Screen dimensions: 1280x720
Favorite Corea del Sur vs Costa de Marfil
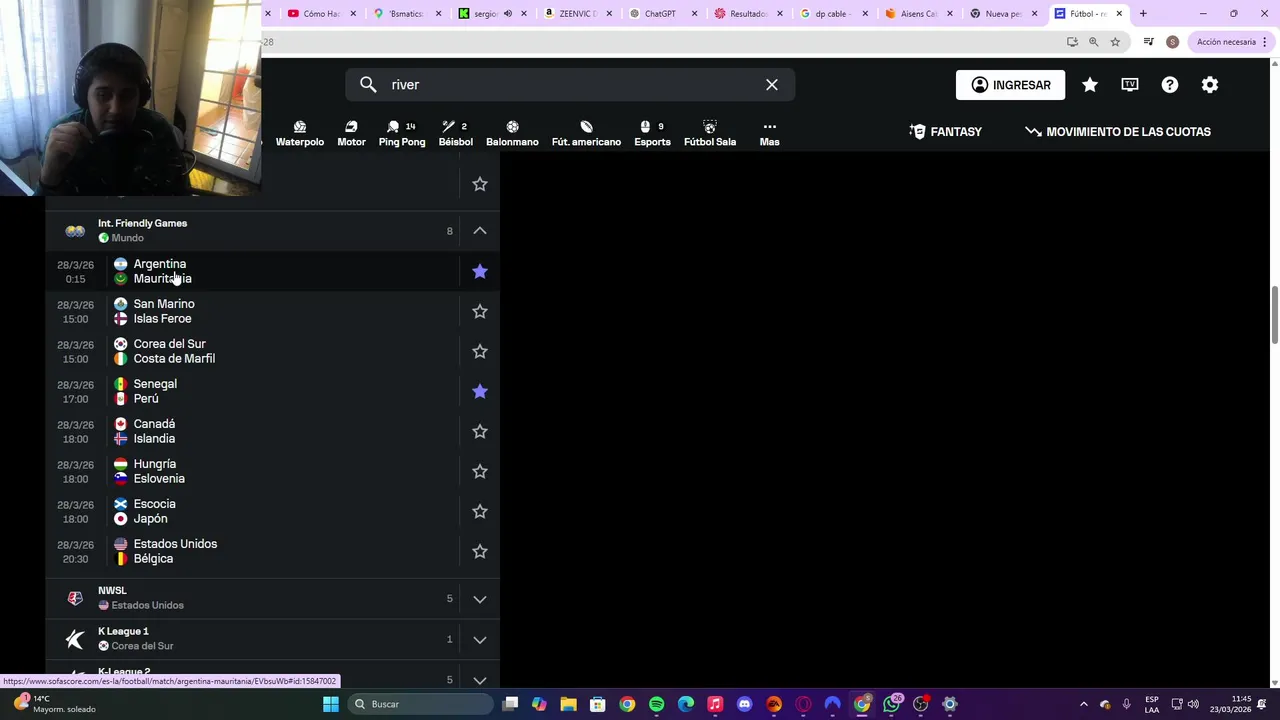[480, 351]
